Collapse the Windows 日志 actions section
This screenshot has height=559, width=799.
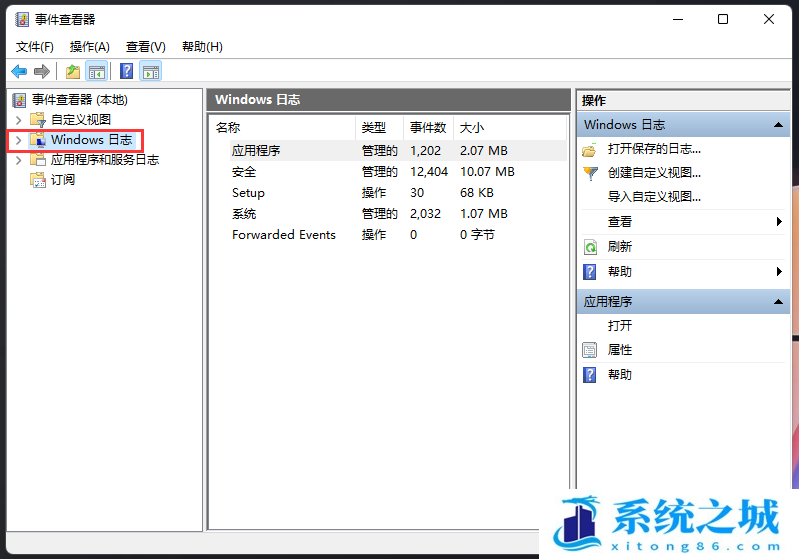pos(778,125)
